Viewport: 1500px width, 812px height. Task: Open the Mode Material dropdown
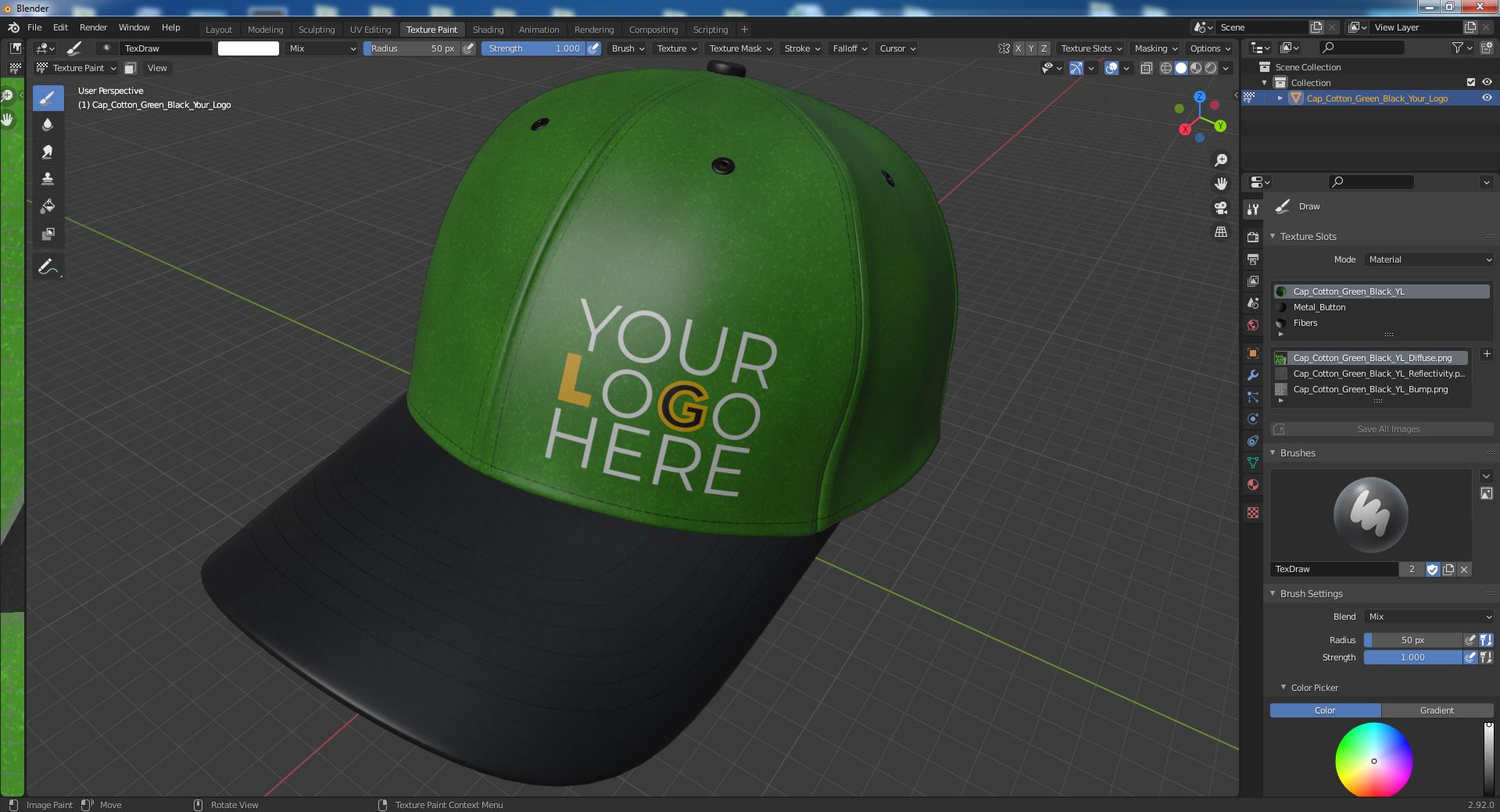(x=1429, y=259)
